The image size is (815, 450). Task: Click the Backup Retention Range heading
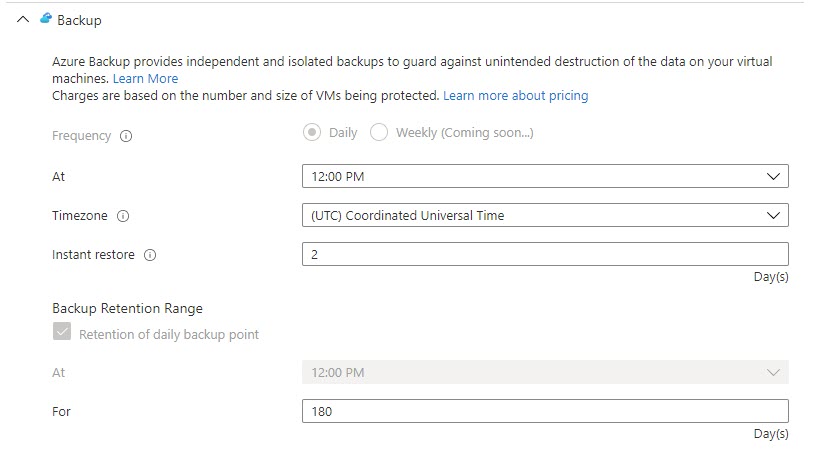127,309
